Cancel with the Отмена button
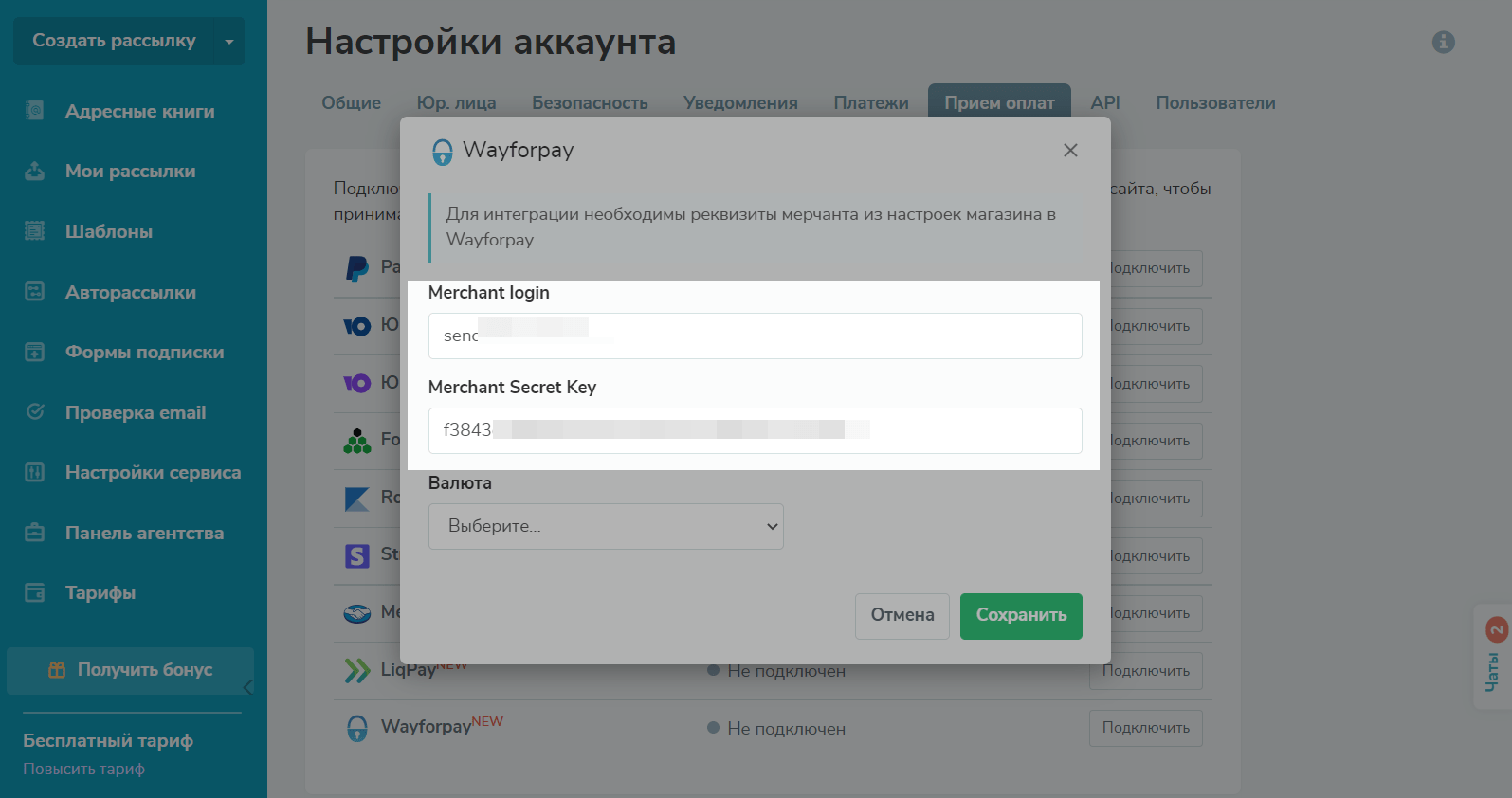The image size is (1512, 798). (x=902, y=616)
